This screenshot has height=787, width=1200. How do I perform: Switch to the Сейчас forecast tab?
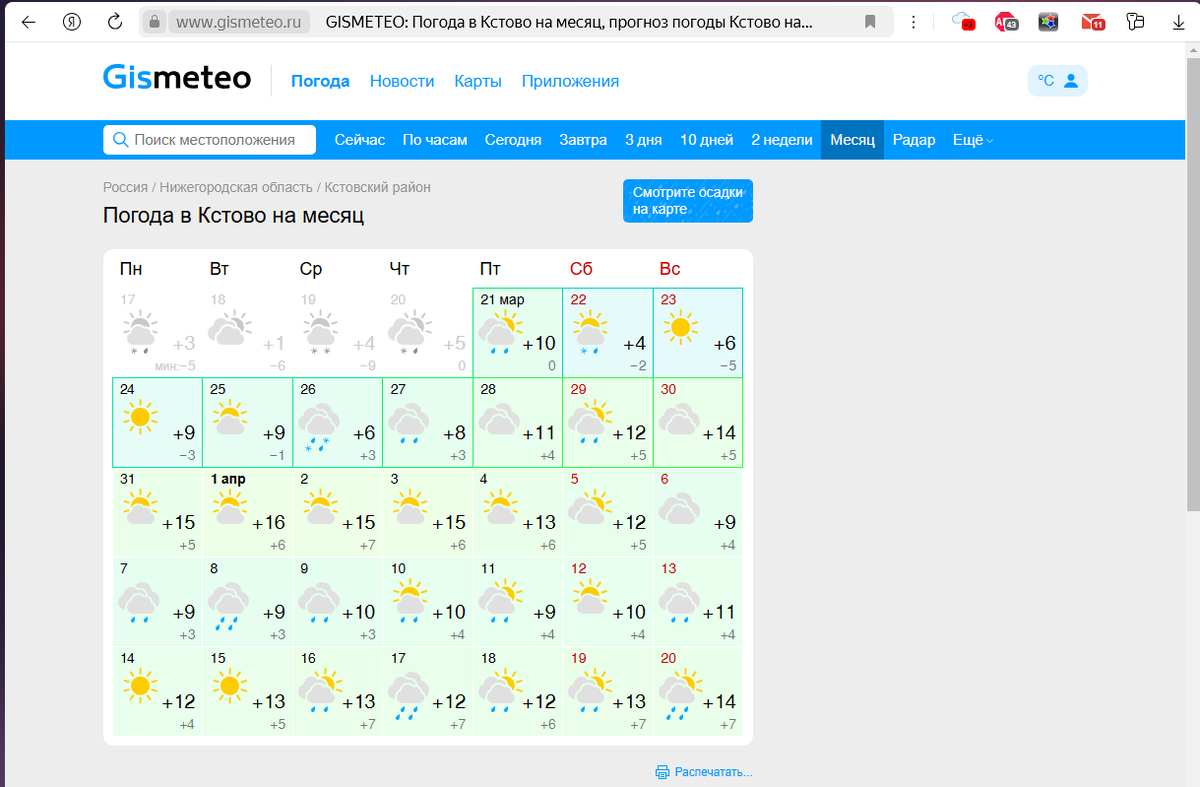pyautogui.click(x=360, y=140)
